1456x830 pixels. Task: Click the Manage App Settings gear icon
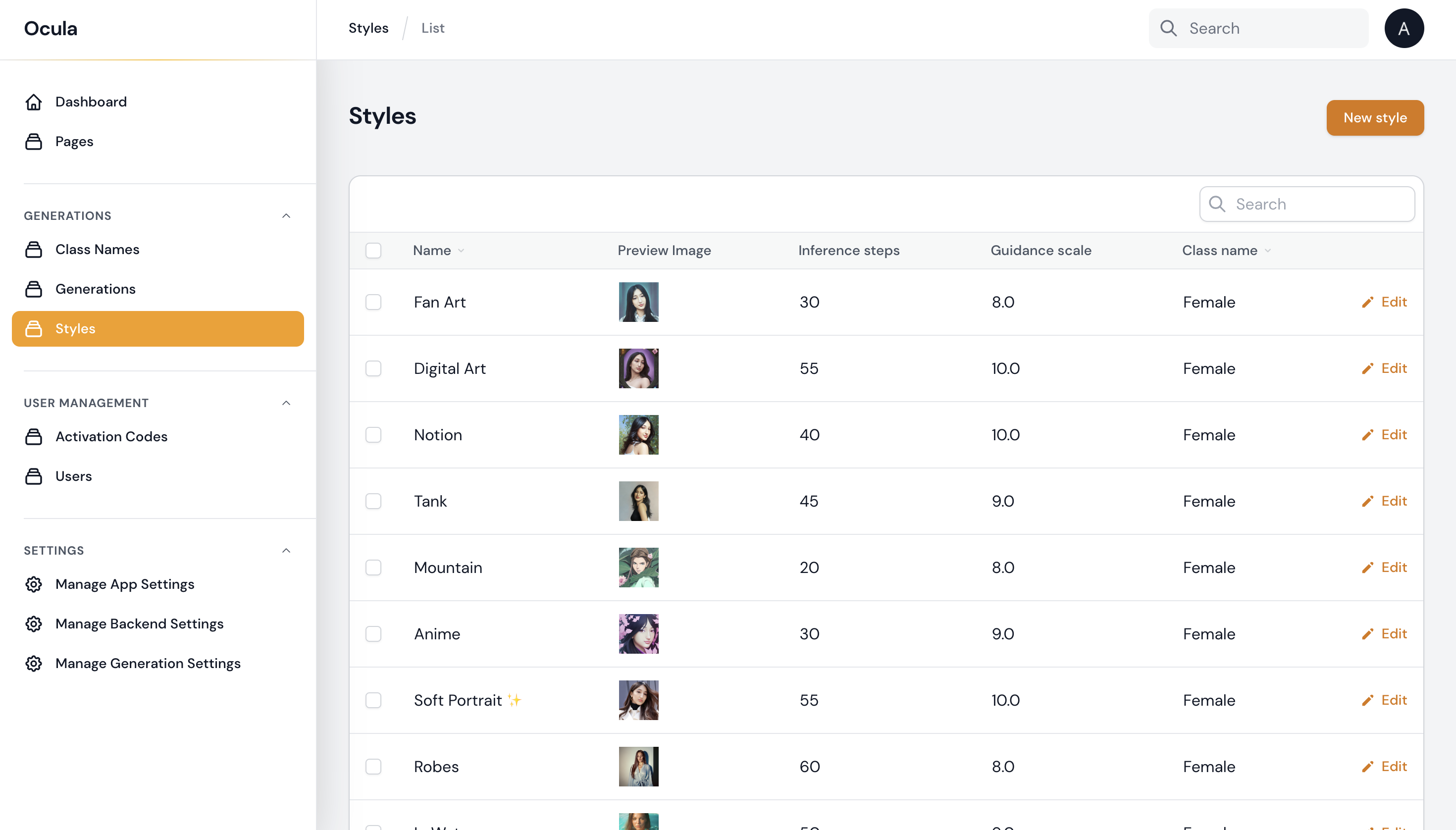[34, 584]
